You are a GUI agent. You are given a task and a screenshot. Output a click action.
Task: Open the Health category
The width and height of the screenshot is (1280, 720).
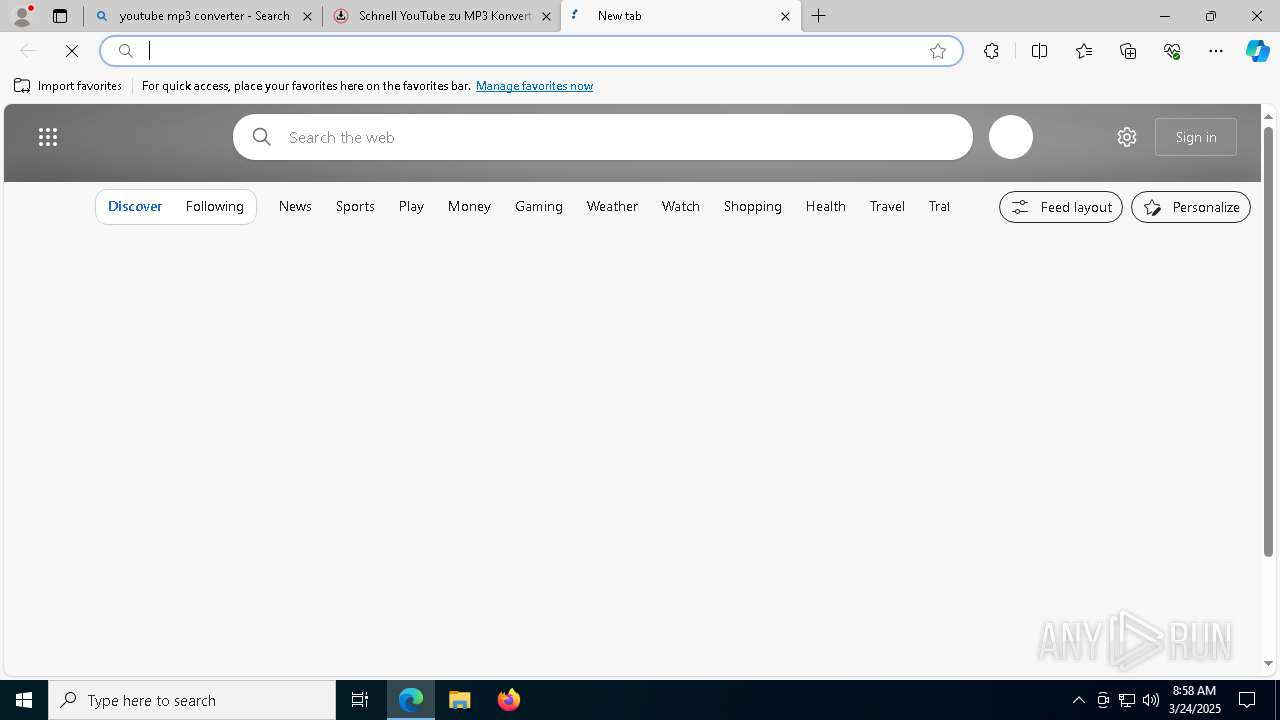pyautogui.click(x=826, y=206)
